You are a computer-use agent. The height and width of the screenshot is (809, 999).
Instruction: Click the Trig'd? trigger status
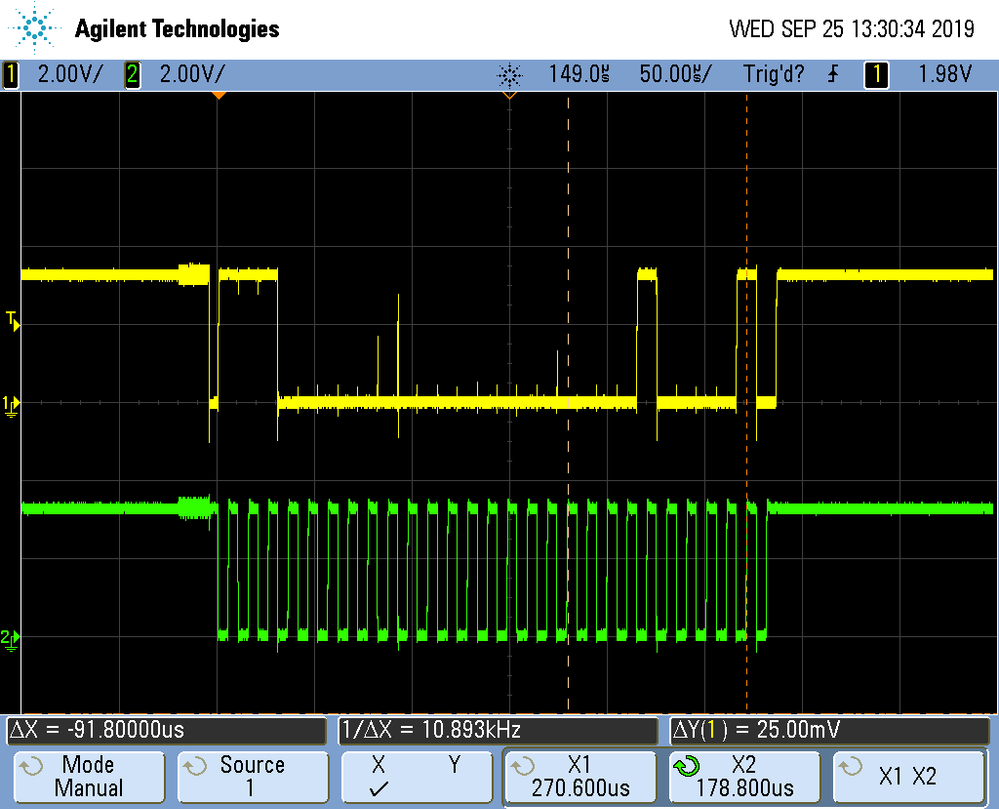(x=773, y=75)
